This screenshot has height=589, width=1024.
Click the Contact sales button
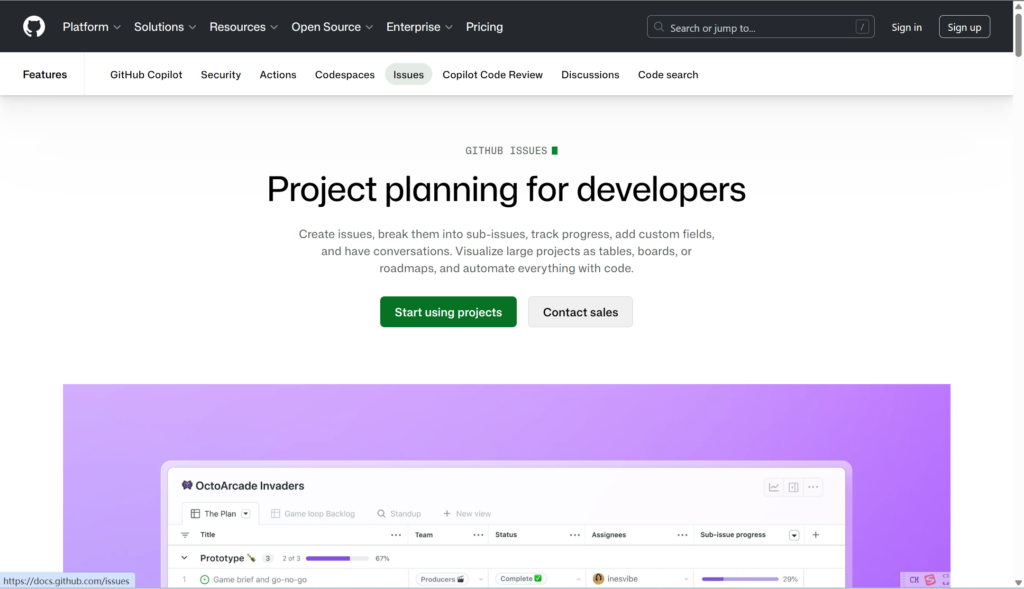(580, 312)
